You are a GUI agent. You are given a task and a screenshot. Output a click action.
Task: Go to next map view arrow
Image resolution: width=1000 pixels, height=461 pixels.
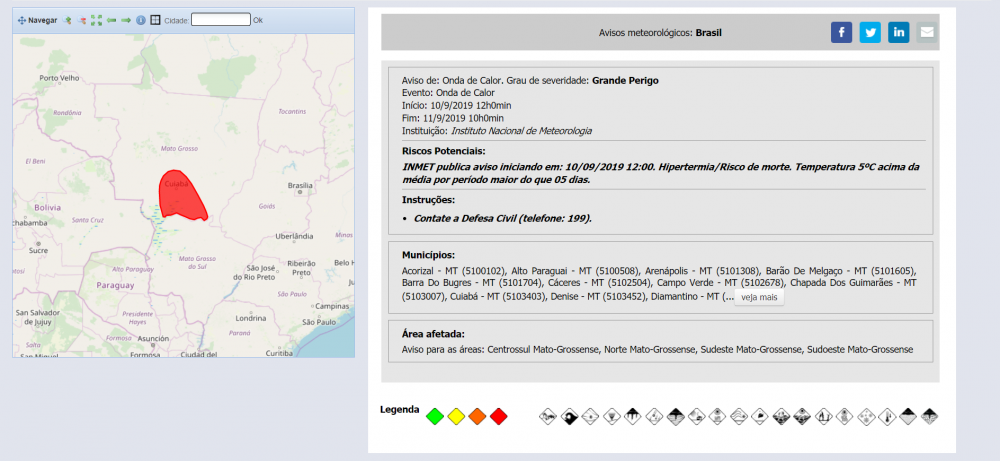(126, 20)
